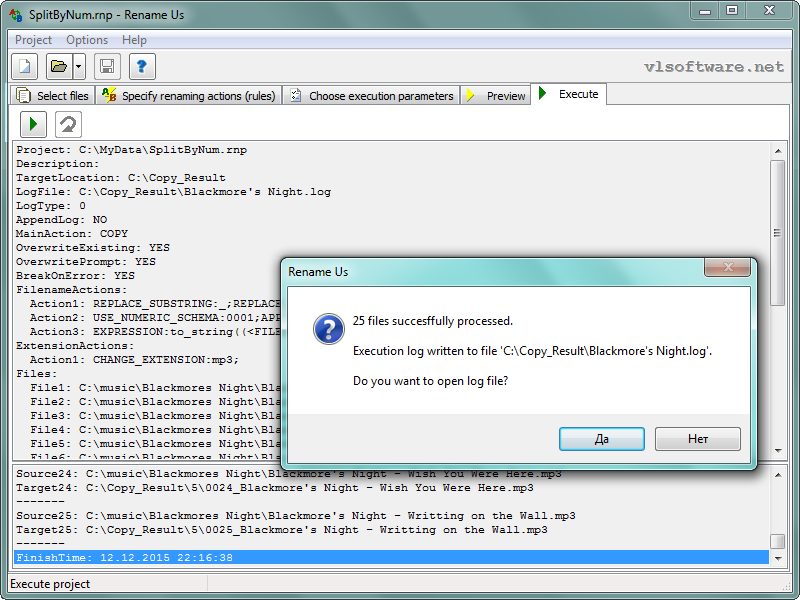The image size is (800, 600).
Task: Expand the open project dropdown arrow
Action: 79,66
